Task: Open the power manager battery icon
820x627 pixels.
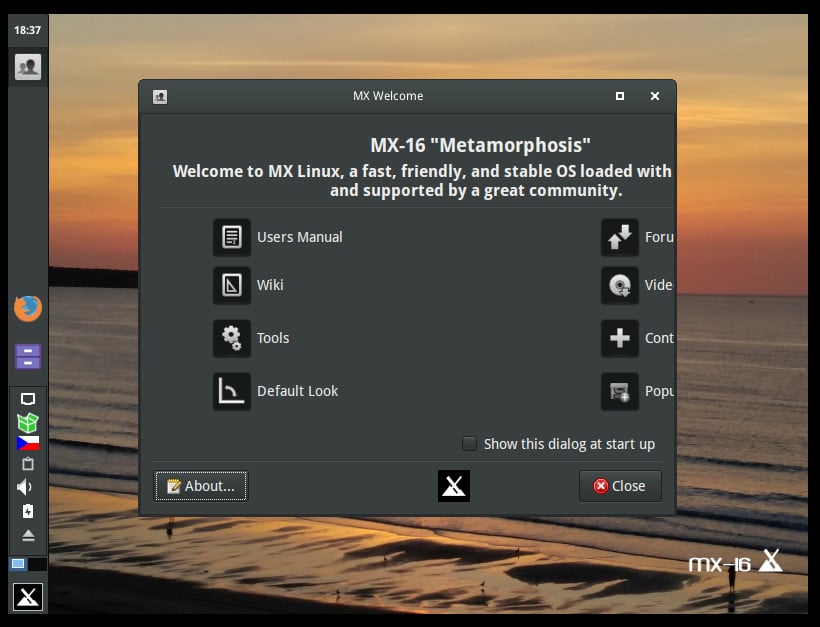Action: (28, 511)
